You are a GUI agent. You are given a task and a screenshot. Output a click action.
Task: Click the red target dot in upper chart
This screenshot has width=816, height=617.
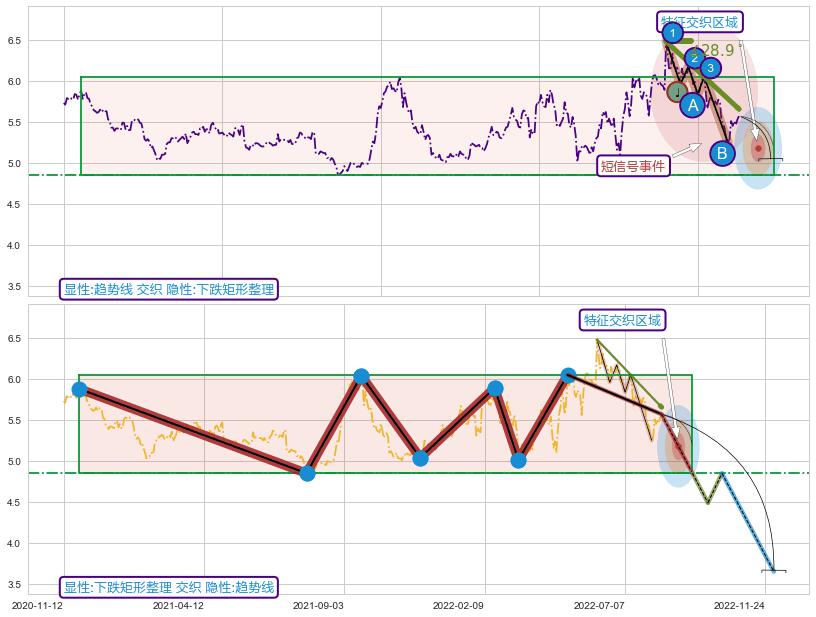point(758,149)
